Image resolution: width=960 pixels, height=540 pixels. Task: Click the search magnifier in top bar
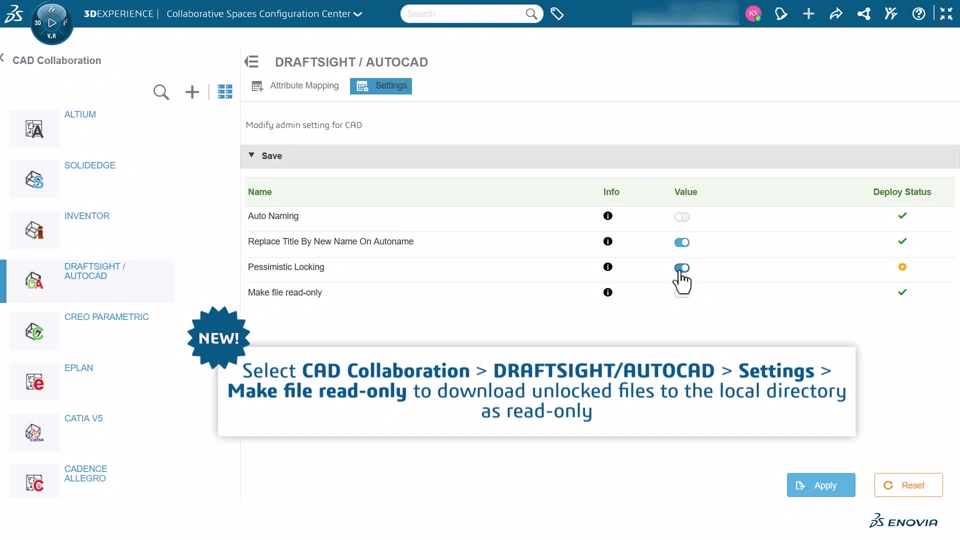[x=531, y=13]
